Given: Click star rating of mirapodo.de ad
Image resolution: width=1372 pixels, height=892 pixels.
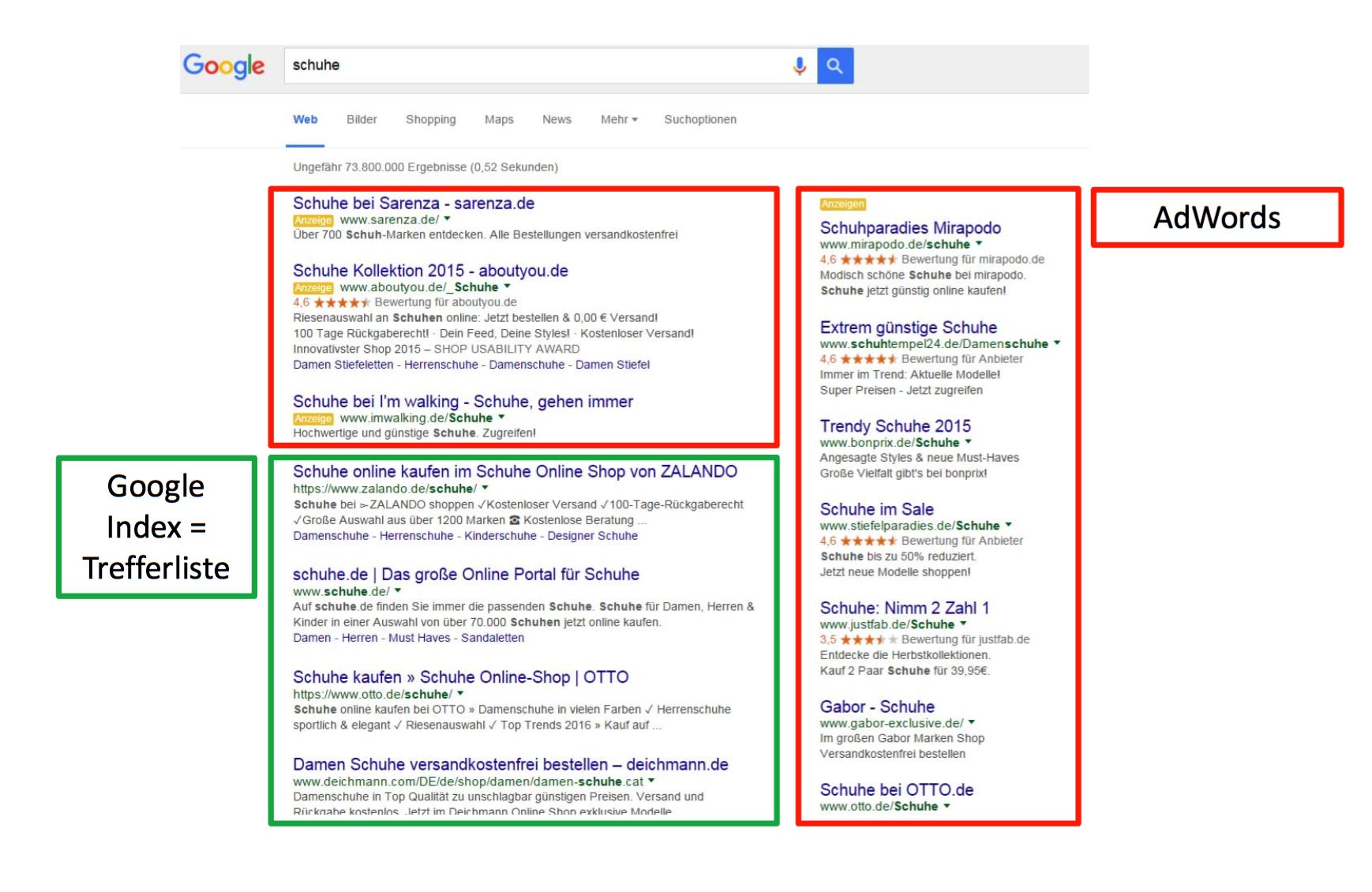Looking at the screenshot, I should click(x=868, y=260).
